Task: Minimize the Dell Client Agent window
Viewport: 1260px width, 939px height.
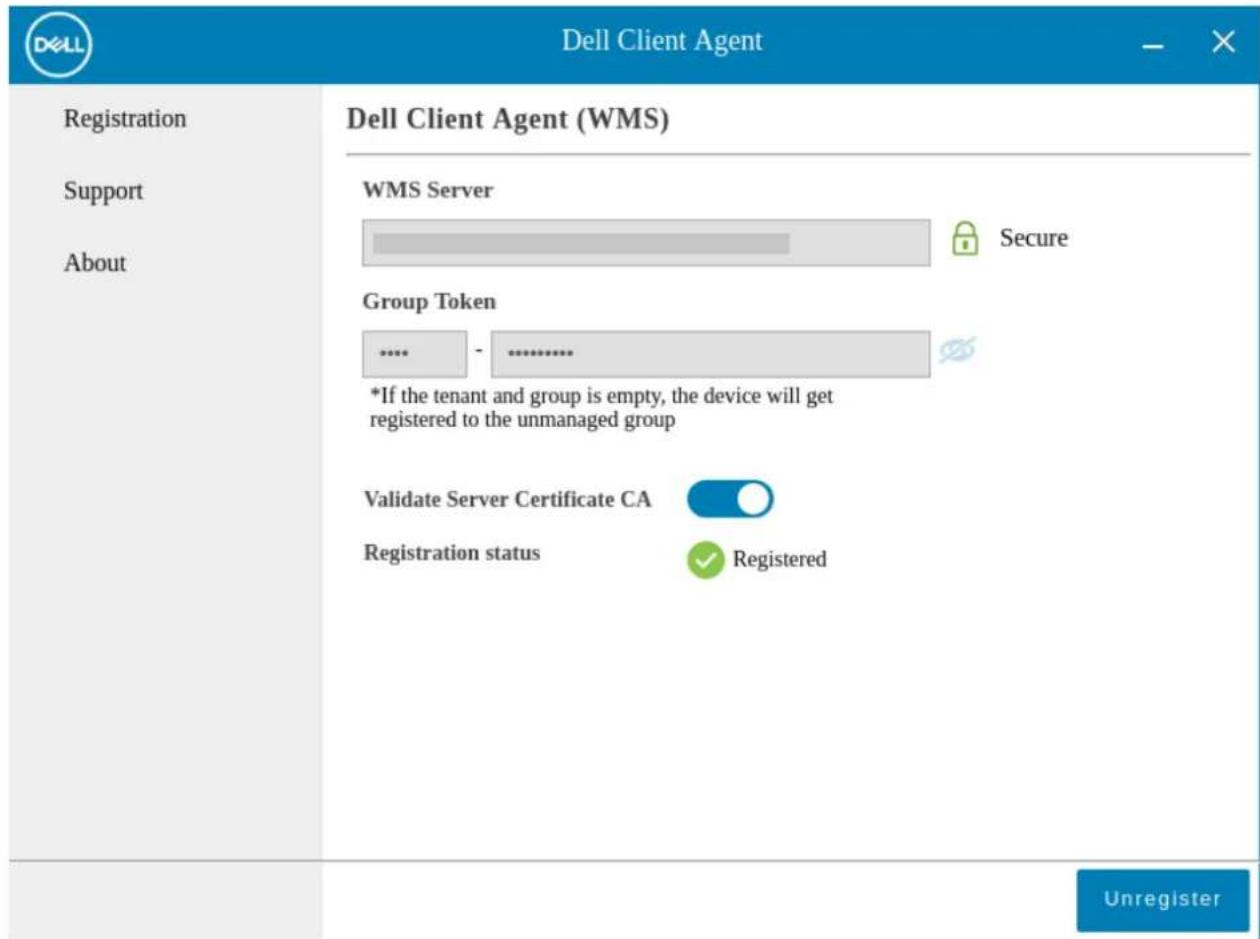Action: [x=1153, y=46]
